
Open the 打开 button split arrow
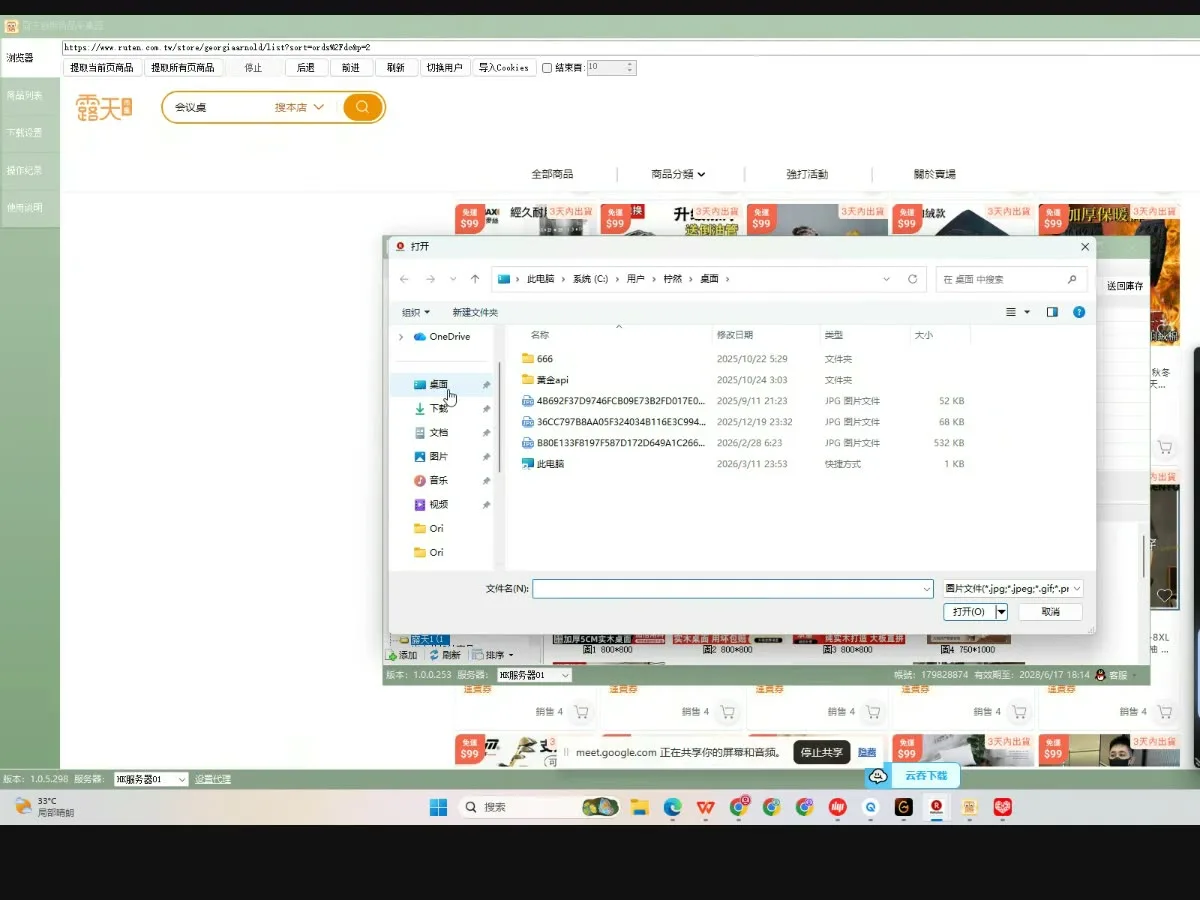[1001, 612]
